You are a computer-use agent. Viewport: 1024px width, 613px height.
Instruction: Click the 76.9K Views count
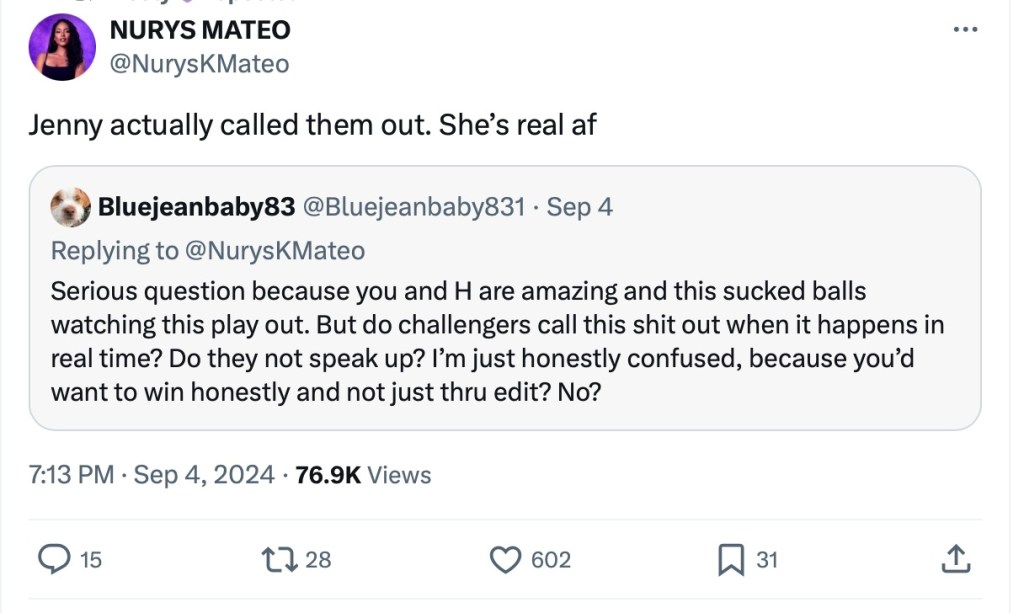[364, 475]
